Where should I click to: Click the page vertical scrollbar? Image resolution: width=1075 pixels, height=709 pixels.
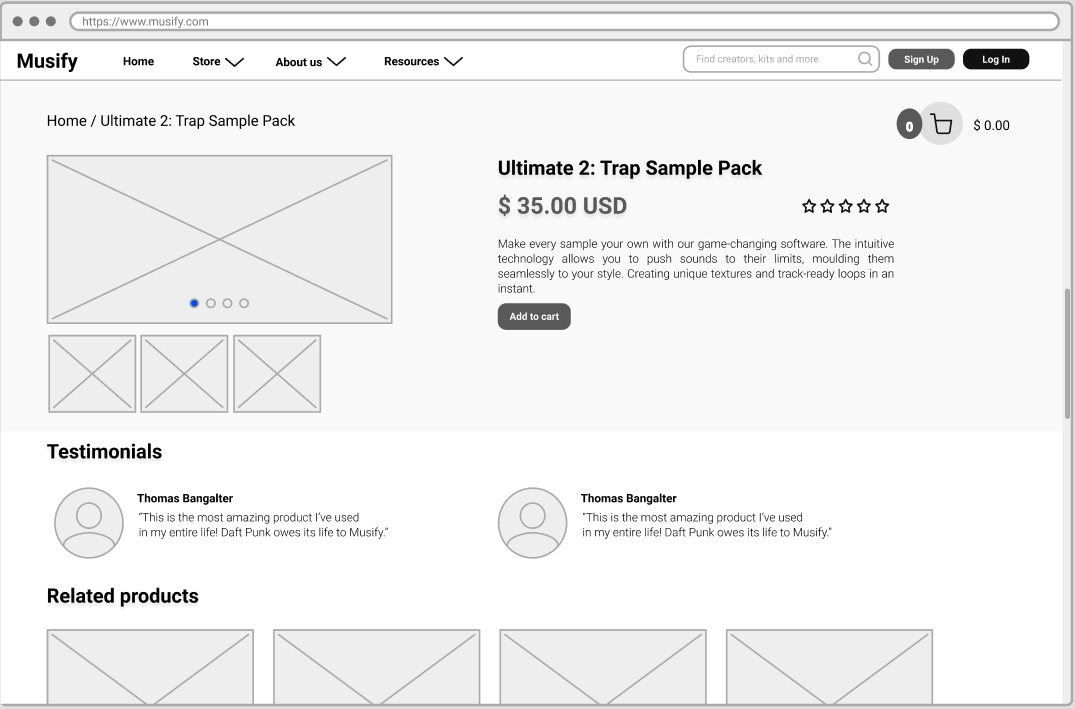(1067, 354)
